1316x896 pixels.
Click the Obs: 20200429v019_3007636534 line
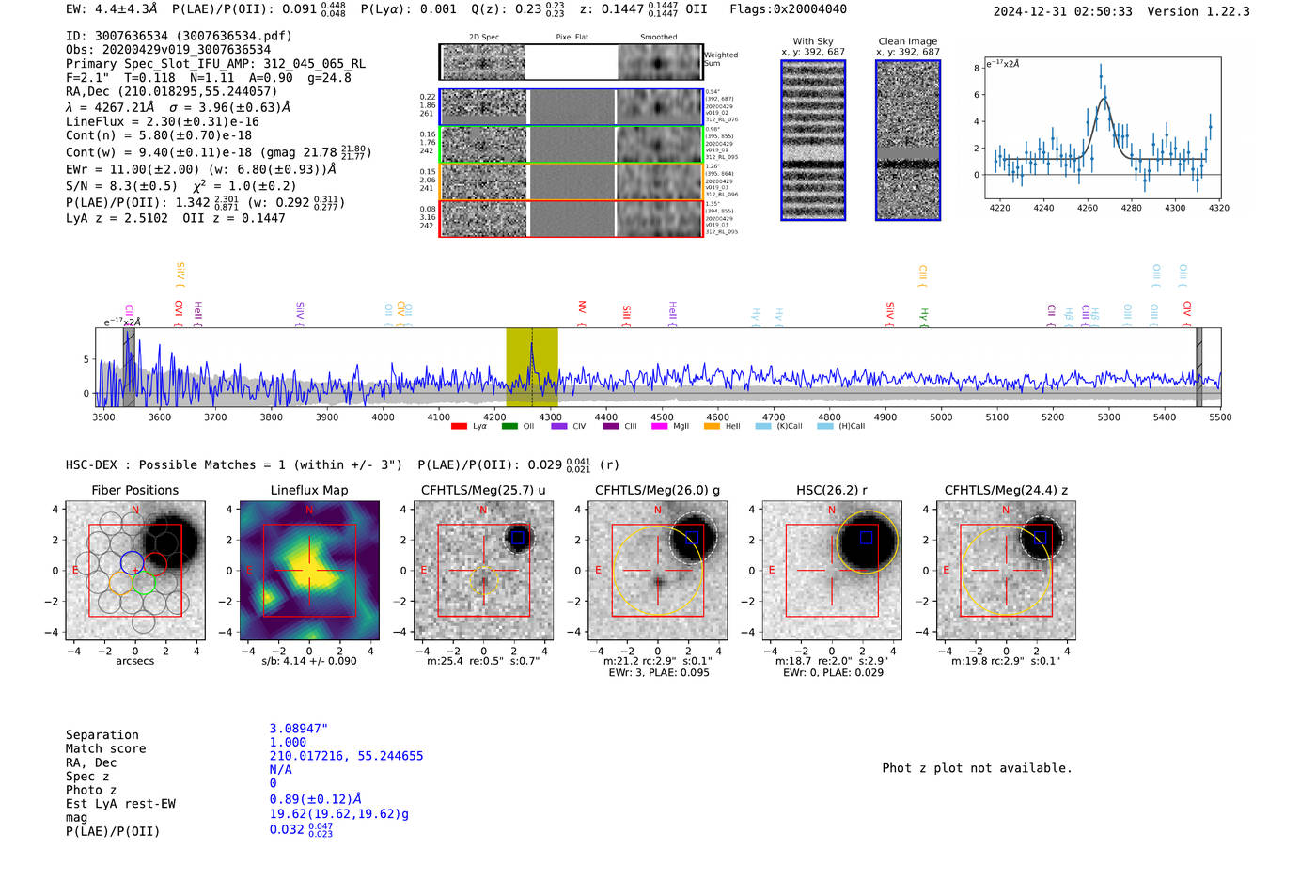tap(168, 50)
